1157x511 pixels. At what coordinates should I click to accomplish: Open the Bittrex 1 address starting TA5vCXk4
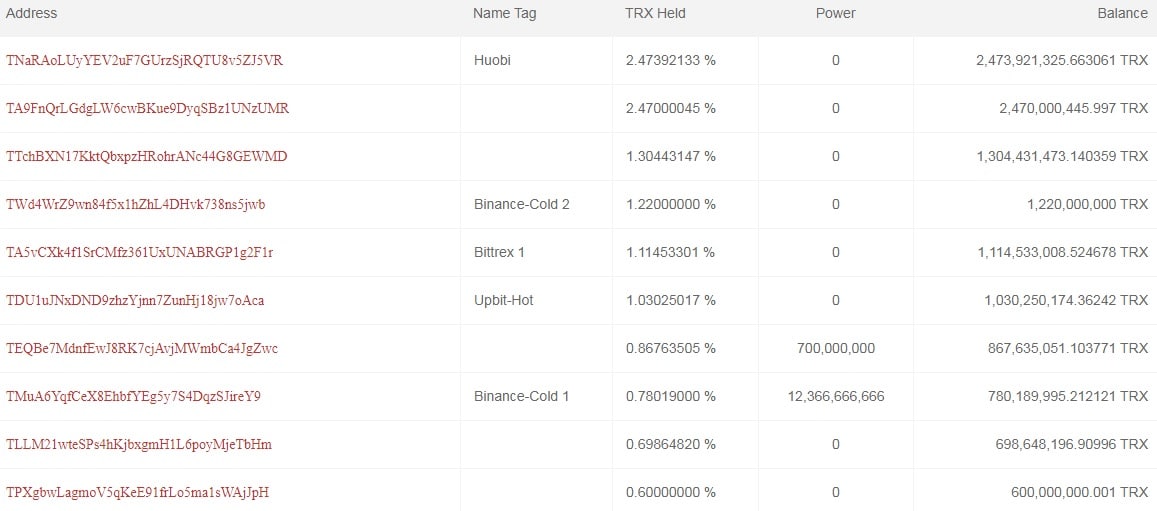tap(139, 252)
